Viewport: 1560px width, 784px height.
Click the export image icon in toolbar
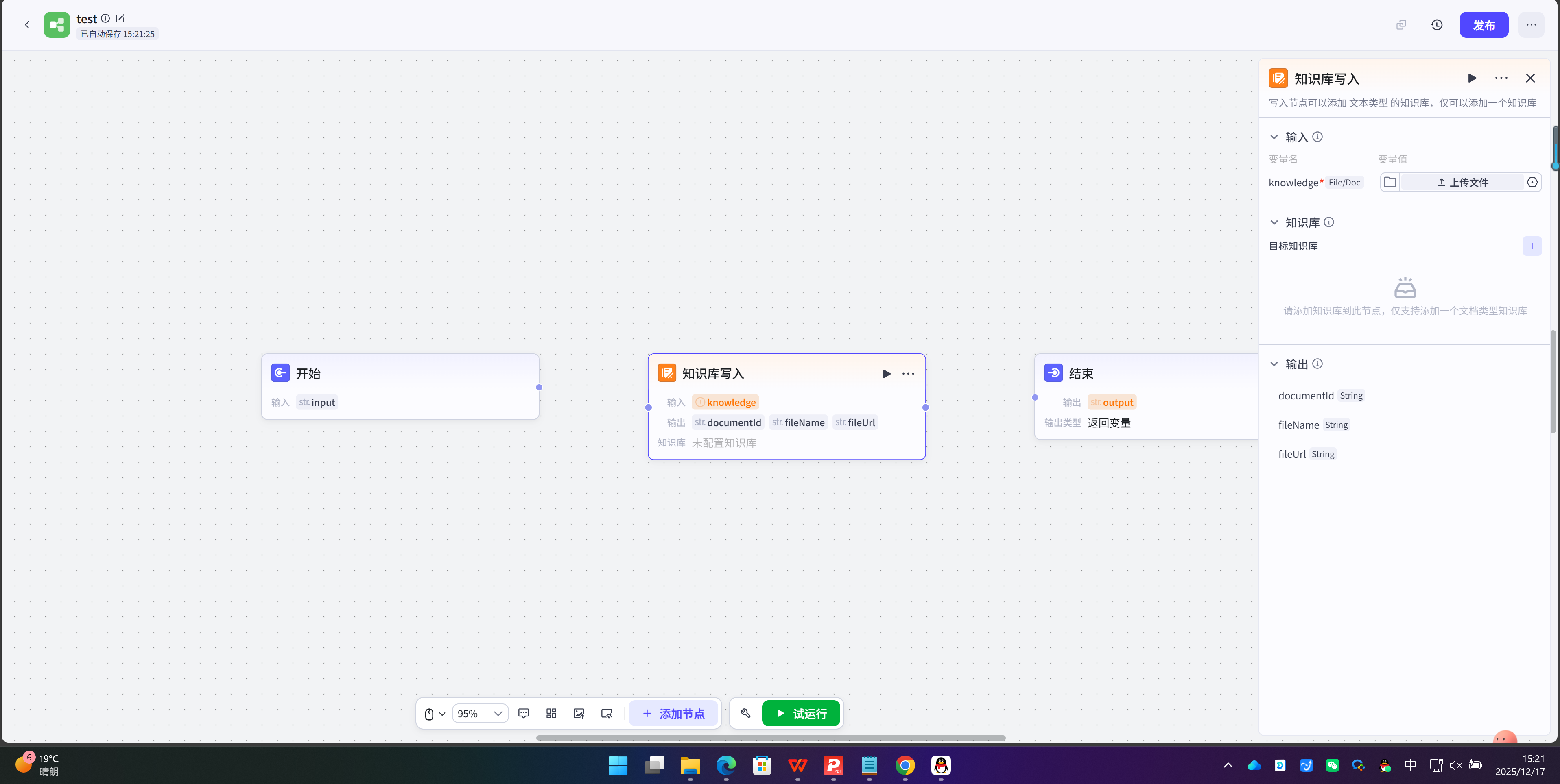pyautogui.click(x=579, y=713)
